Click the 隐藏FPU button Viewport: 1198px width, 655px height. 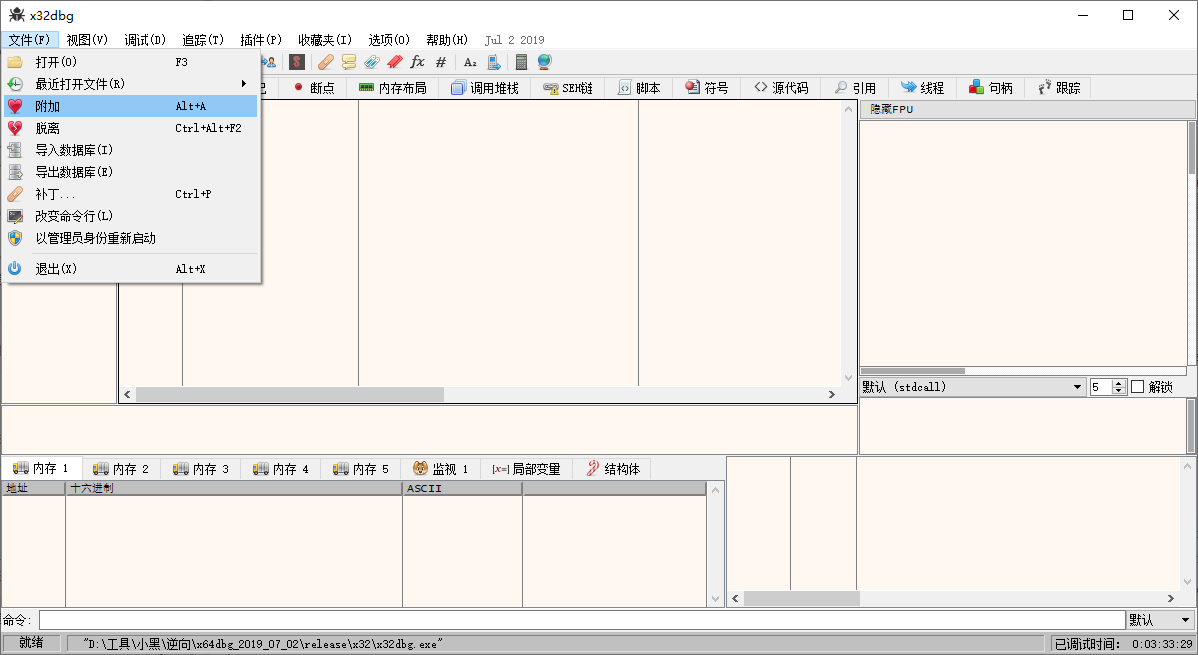coord(892,109)
